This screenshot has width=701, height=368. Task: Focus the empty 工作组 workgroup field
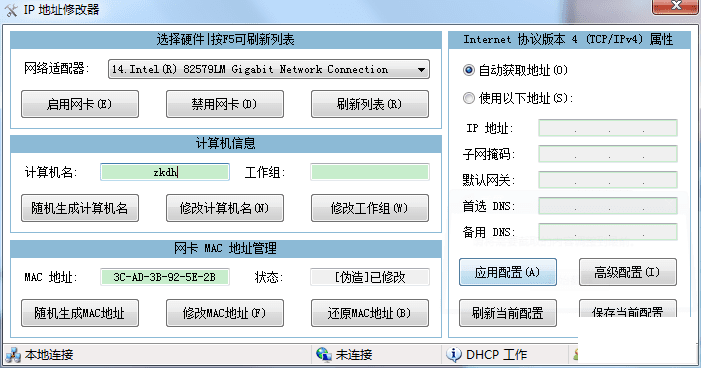(370, 172)
